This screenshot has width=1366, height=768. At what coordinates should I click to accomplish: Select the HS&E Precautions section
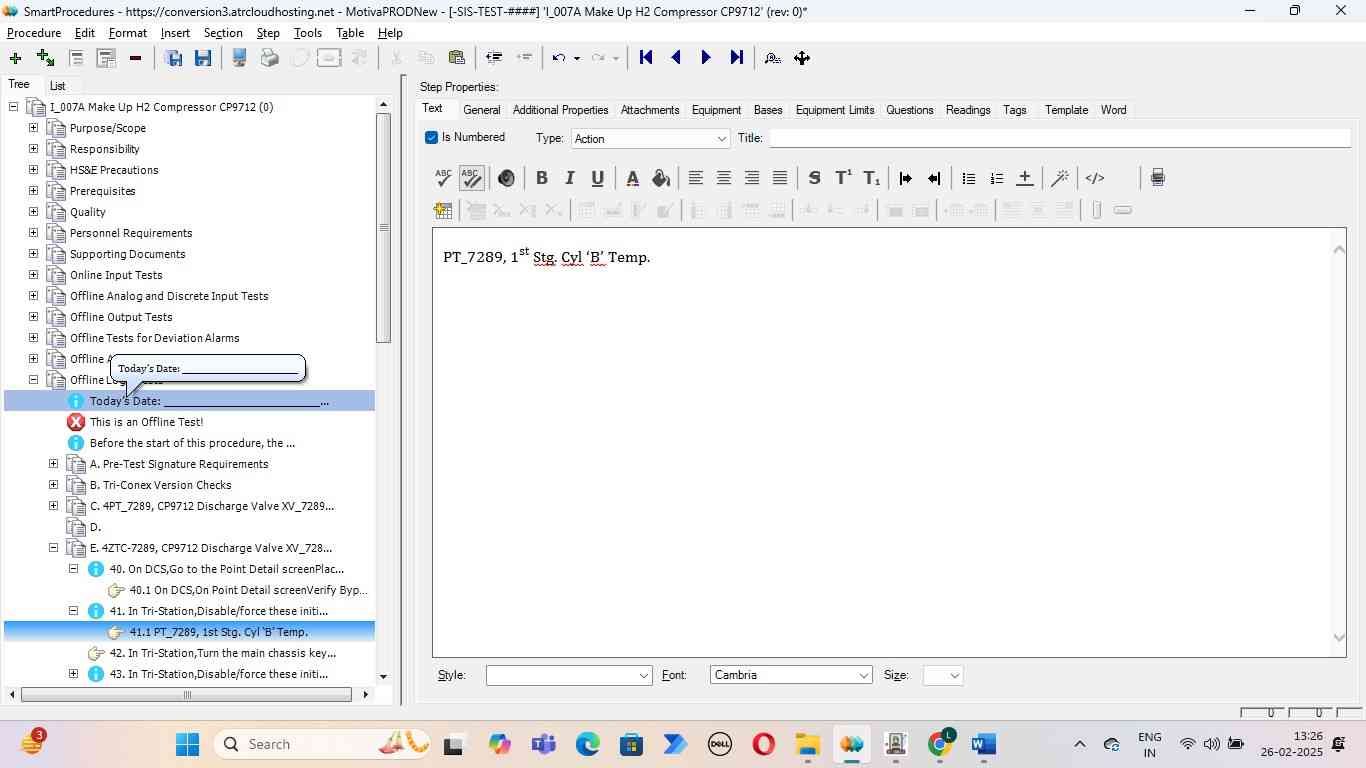(114, 170)
